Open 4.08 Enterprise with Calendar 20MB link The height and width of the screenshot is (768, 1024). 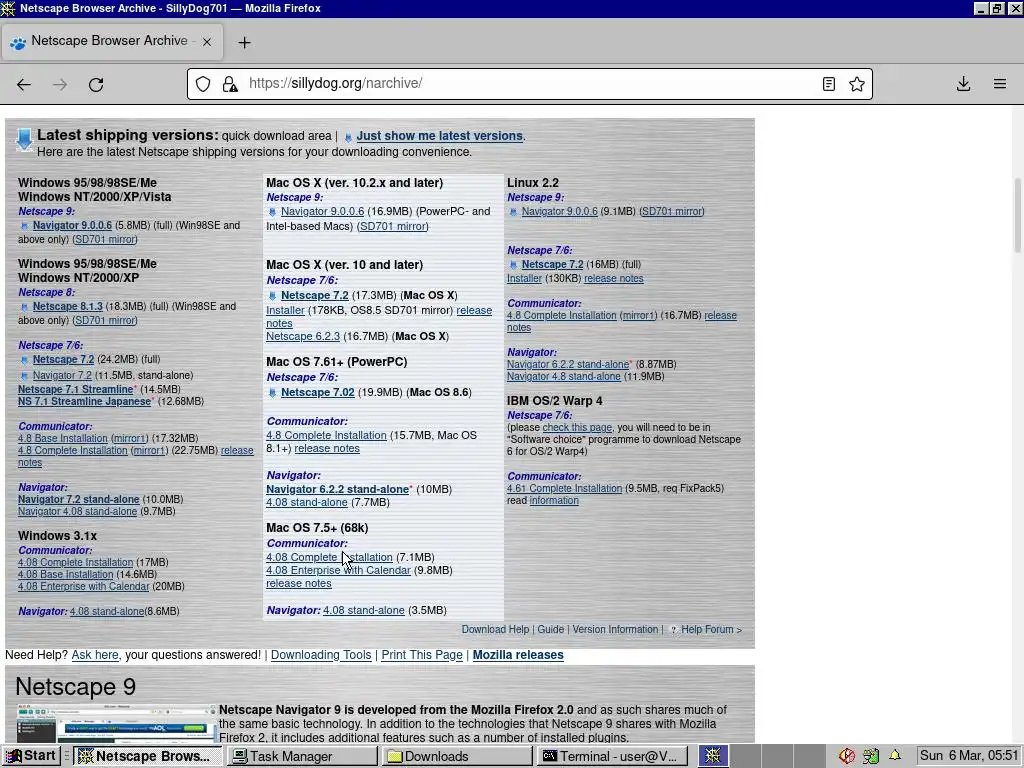coord(84,586)
